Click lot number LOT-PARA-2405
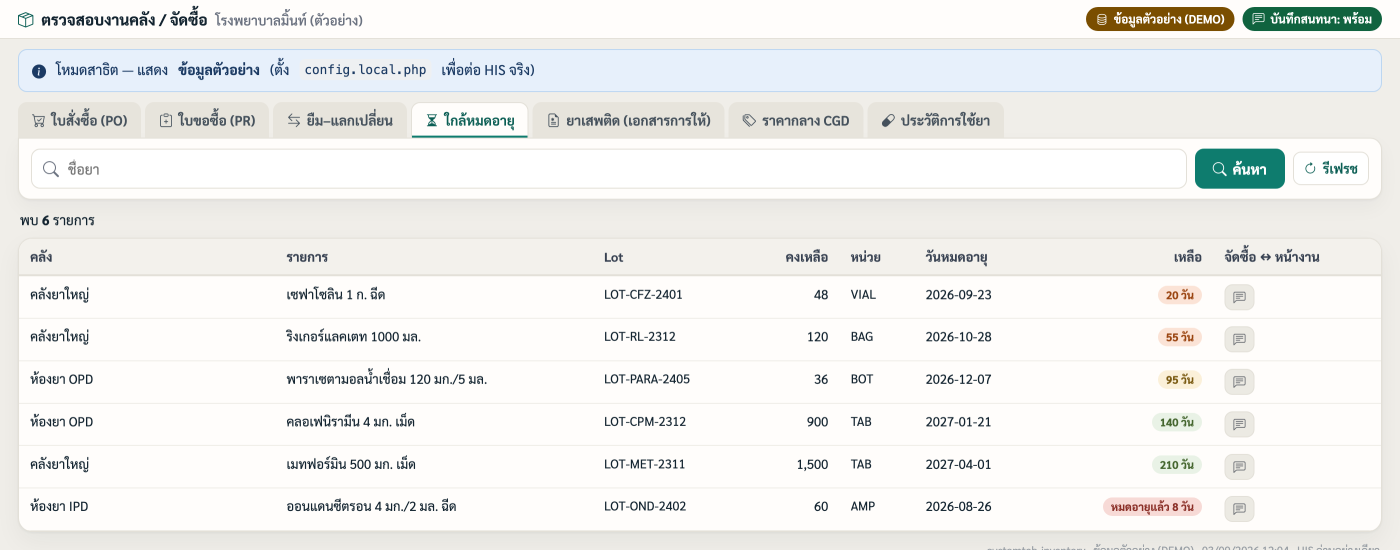Image resolution: width=1400 pixels, height=550 pixels. coord(647,380)
